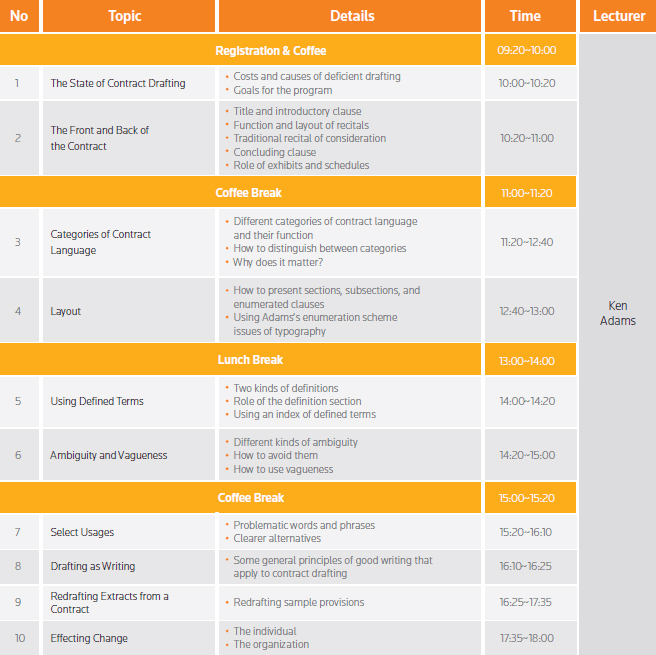This screenshot has width=656, height=655.
Task: Select the Ambiguity and Vagueness topic
Action: [x=109, y=455]
